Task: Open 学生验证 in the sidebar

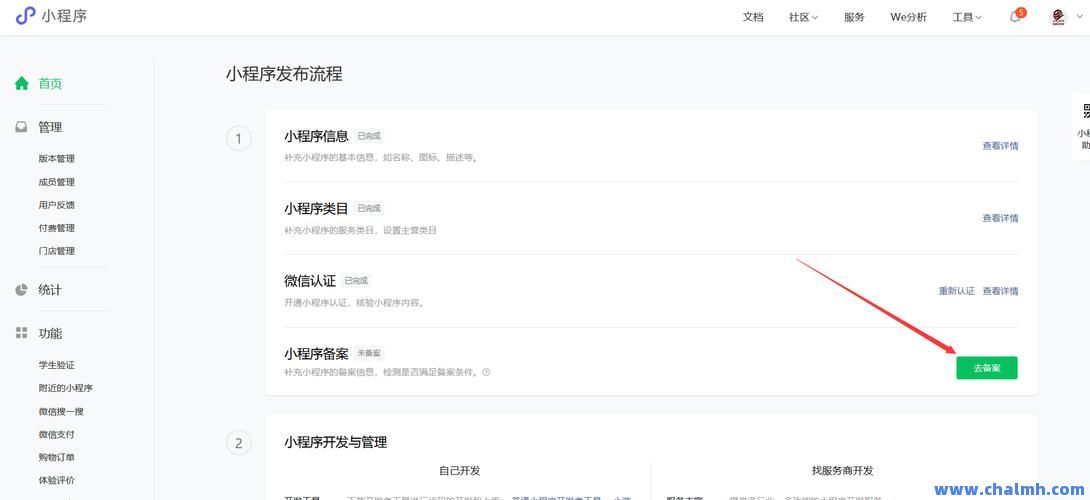Action: (56, 365)
